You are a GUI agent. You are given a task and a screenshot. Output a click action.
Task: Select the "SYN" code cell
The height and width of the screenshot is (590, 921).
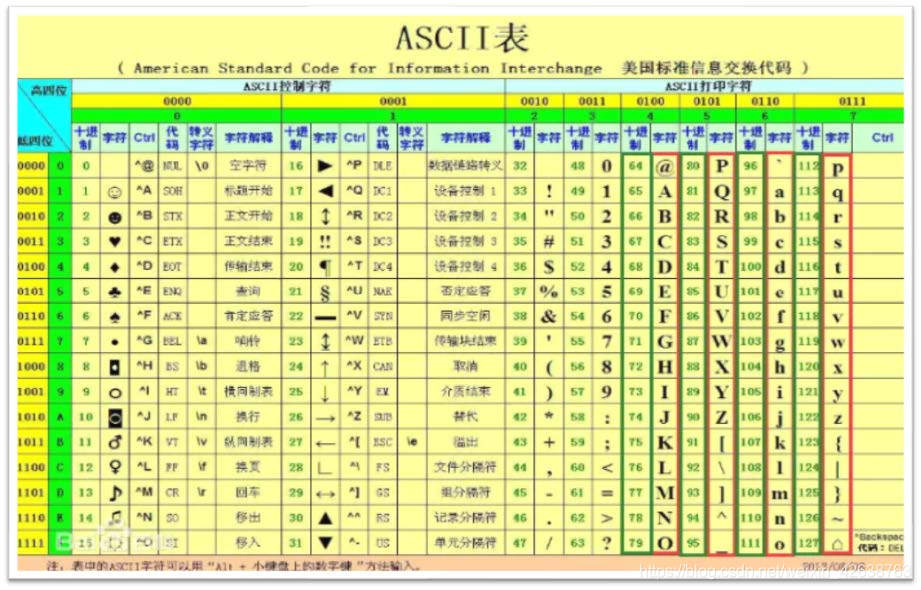point(382,317)
